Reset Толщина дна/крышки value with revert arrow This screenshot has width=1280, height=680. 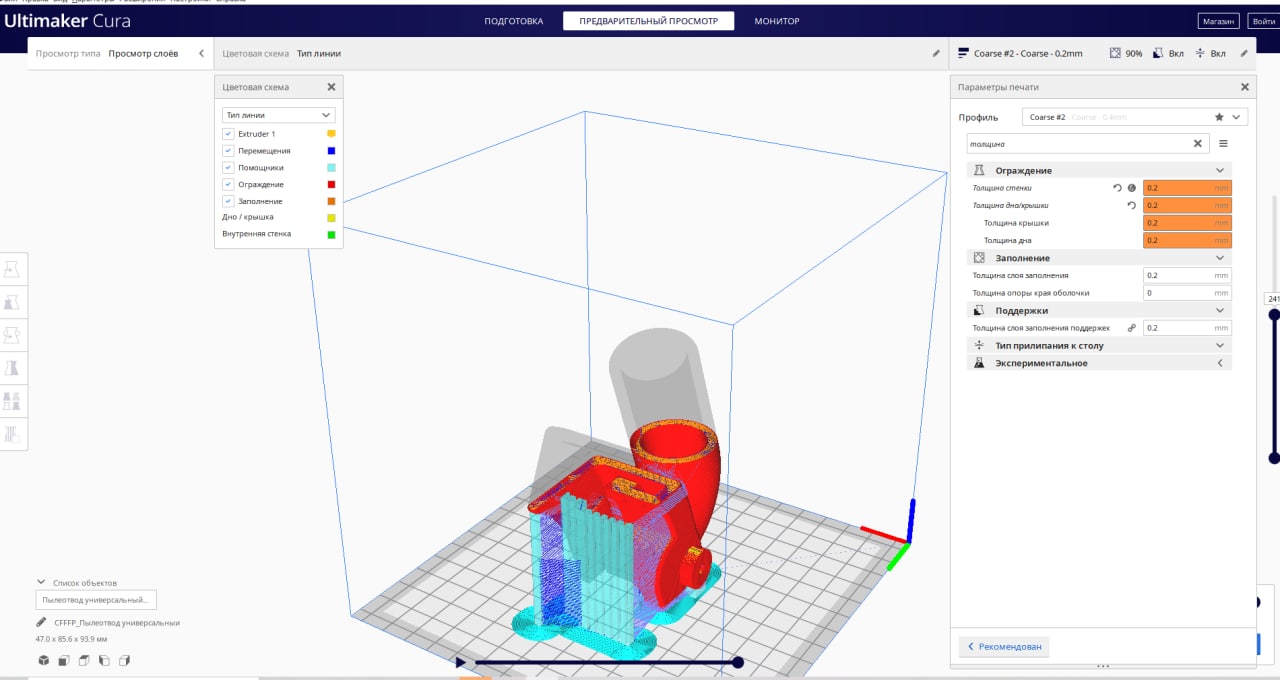[x=1131, y=205]
